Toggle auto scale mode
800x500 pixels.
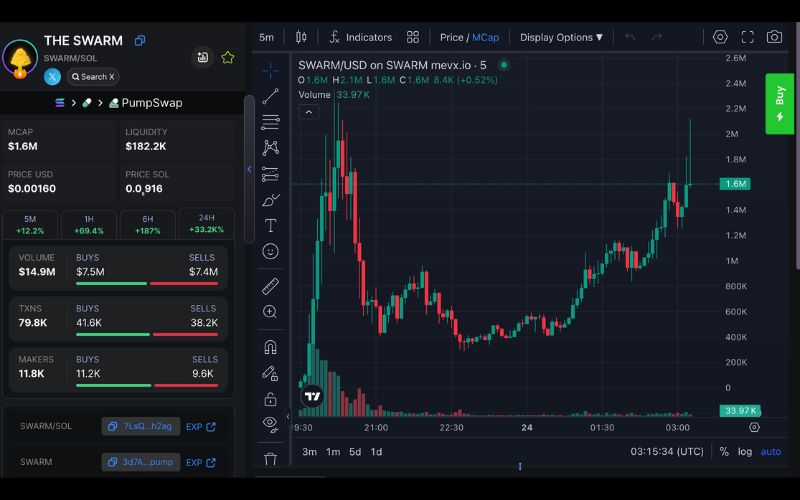click(x=771, y=452)
